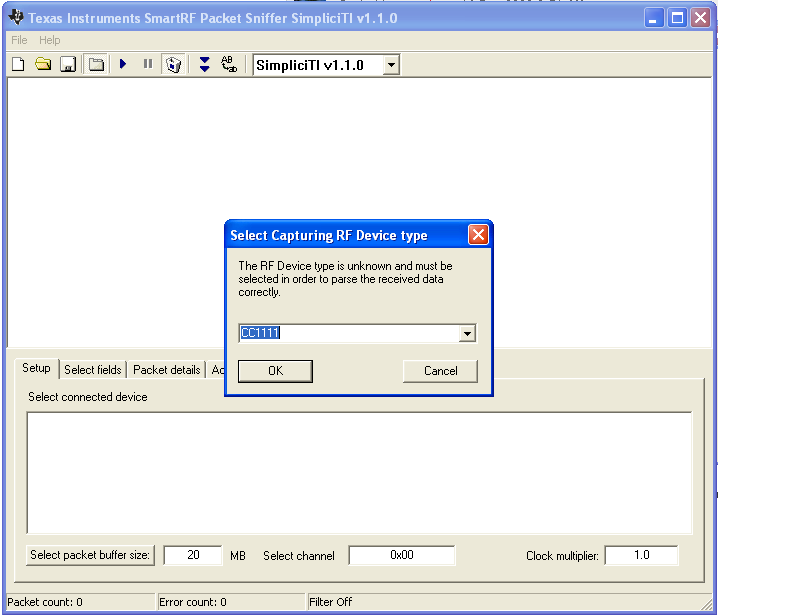
Task: Cancel the RF Device type dialog
Action: 440,371
